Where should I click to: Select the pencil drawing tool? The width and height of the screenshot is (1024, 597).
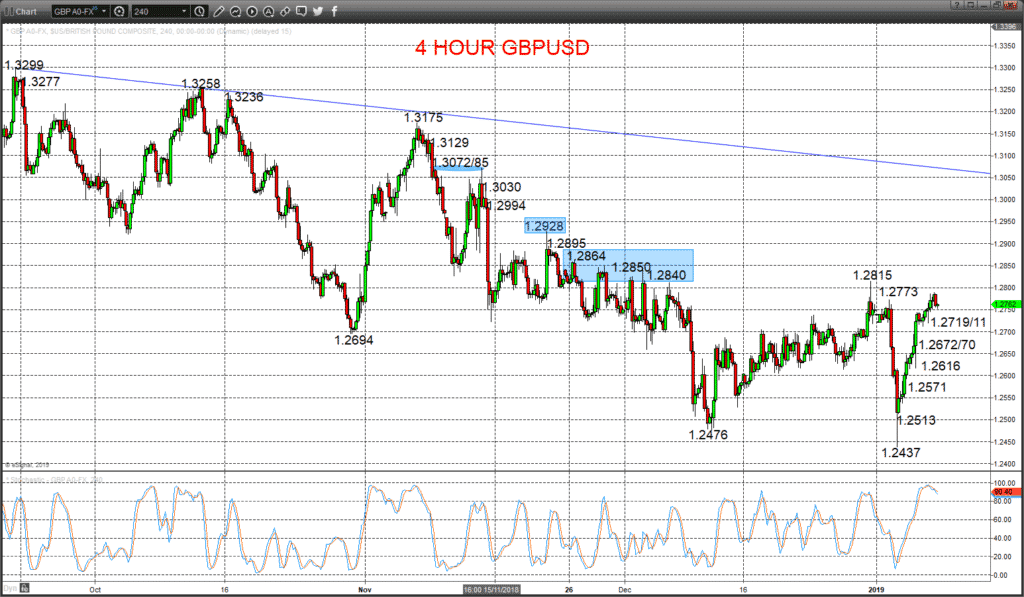219,11
